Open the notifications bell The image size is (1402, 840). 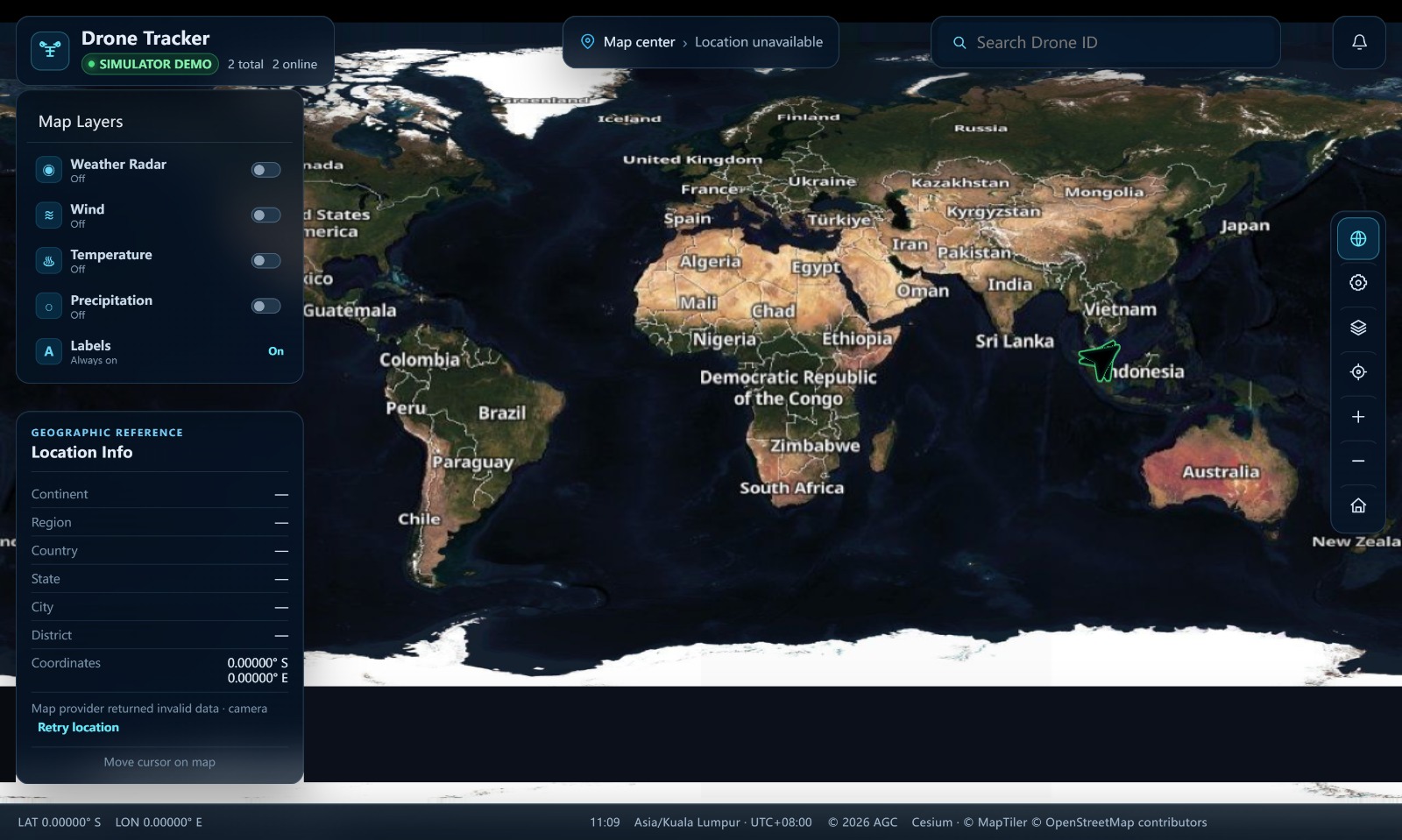[x=1359, y=42]
